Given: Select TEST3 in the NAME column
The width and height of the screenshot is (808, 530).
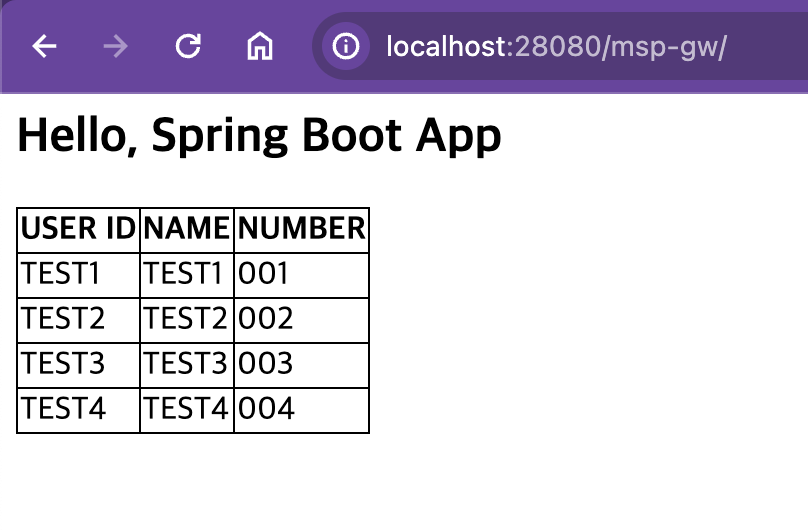Looking at the screenshot, I should (x=187, y=365).
